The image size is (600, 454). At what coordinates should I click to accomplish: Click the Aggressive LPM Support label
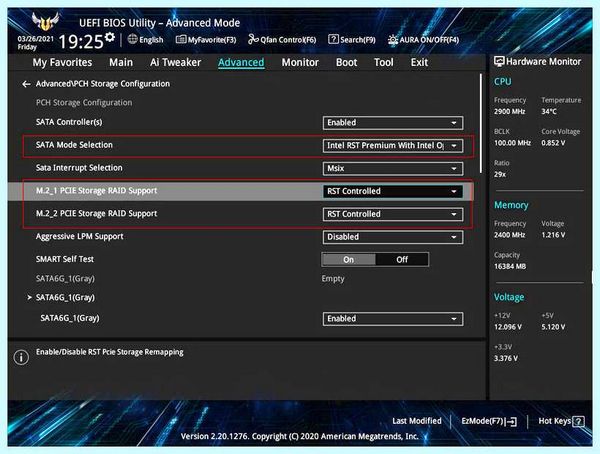click(80, 236)
